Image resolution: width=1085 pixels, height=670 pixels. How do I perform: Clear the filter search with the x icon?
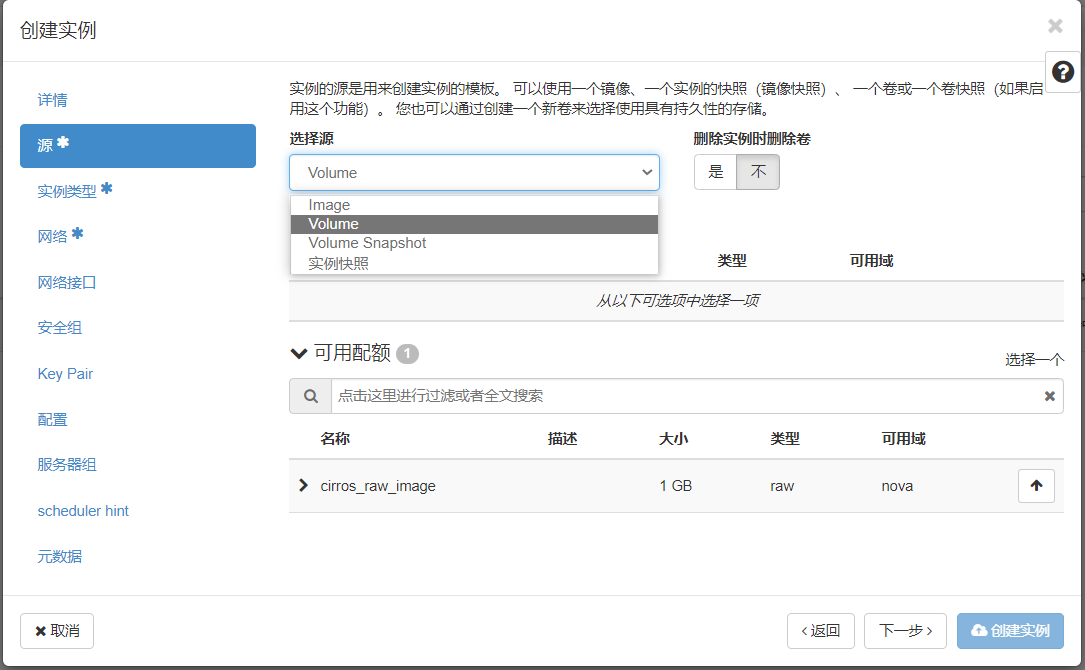point(1049,396)
